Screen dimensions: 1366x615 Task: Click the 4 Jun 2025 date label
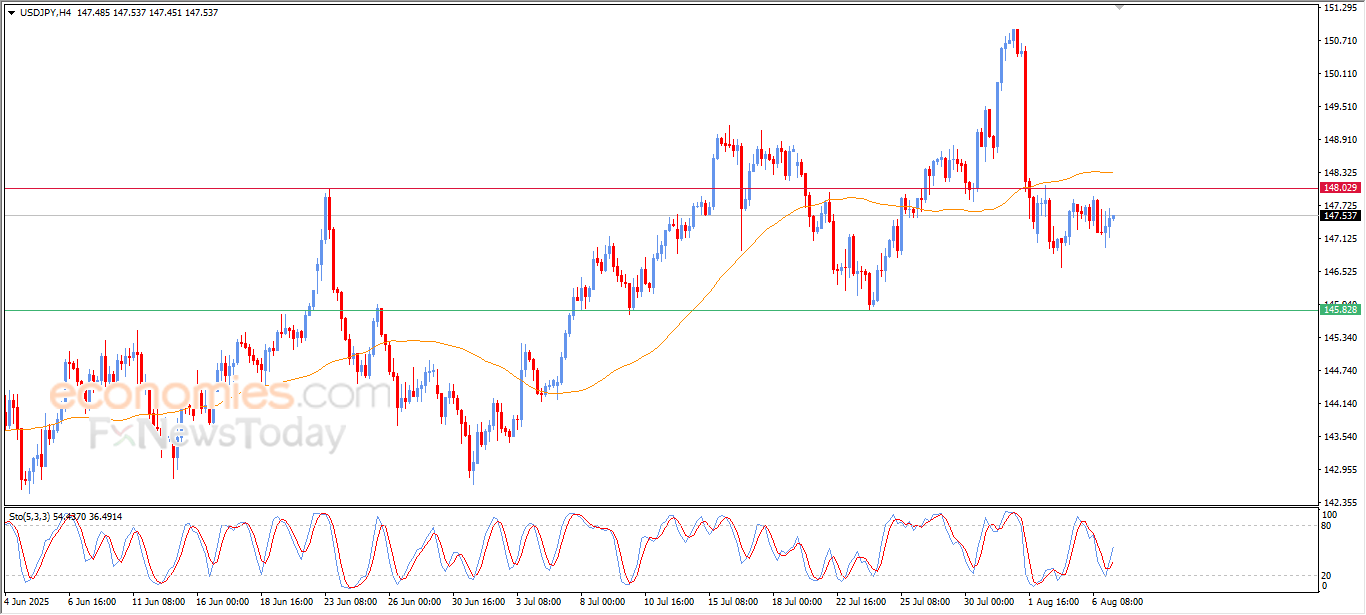coord(26,603)
